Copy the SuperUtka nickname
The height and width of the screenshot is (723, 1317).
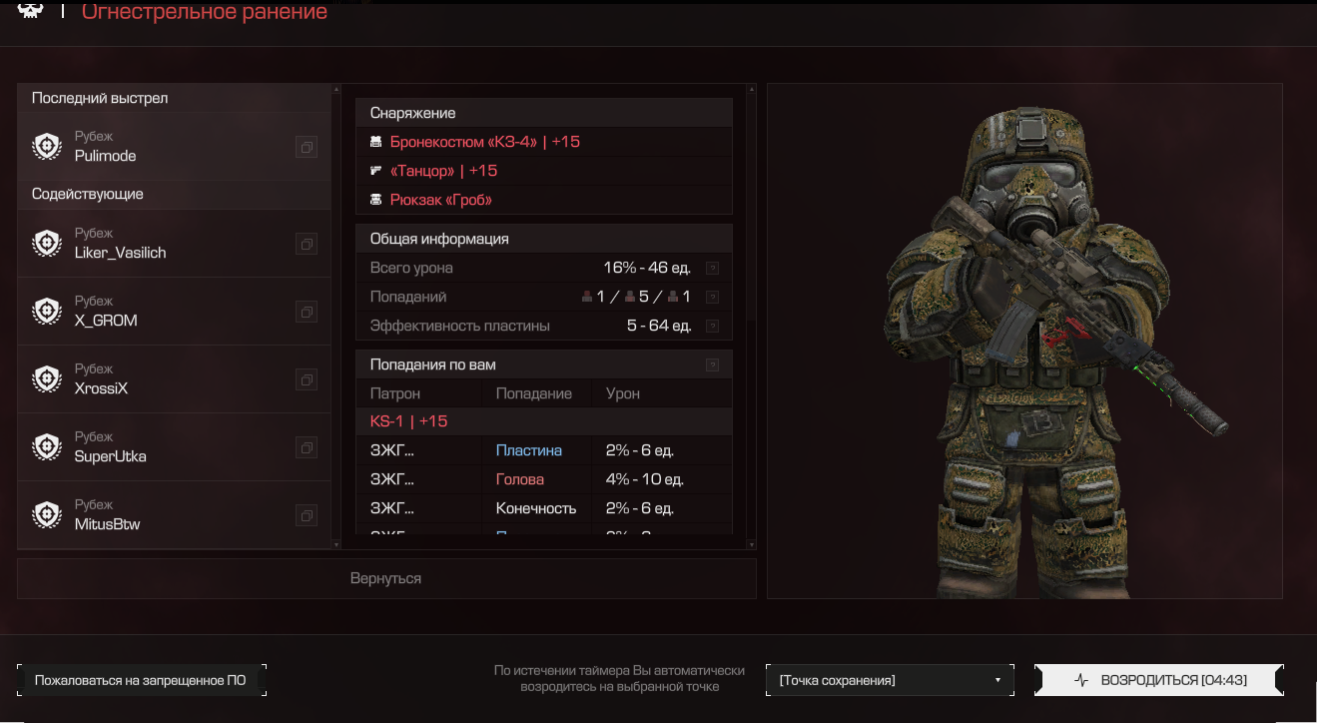306,448
